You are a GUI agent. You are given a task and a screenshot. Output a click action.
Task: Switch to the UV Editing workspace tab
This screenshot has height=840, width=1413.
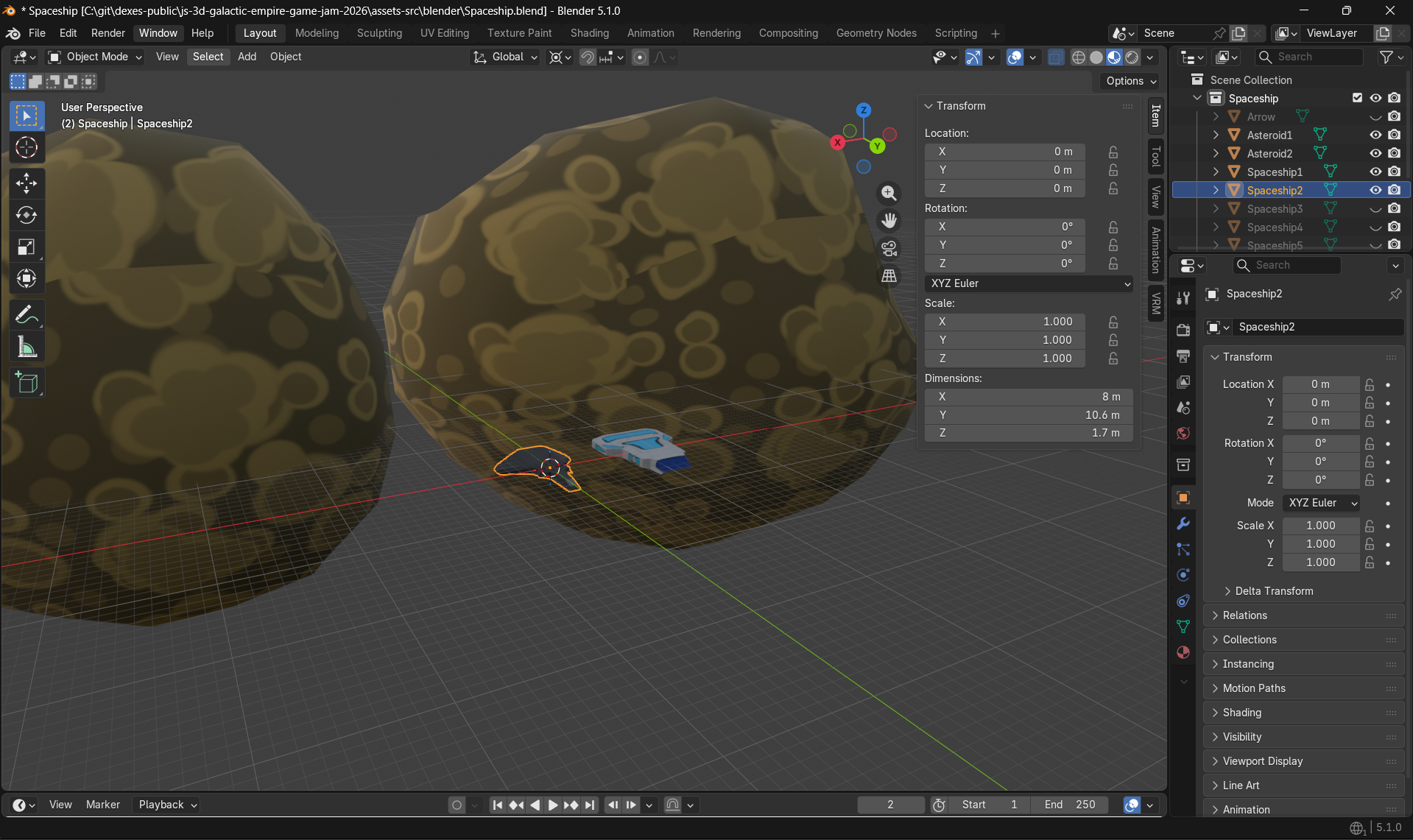pyautogui.click(x=444, y=33)
